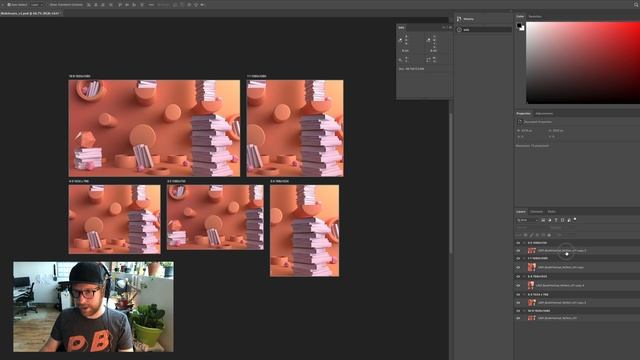Click the align vertical centers icon
Screen dimensions: 640x360
pyautogui.click(x=127, y=4)
